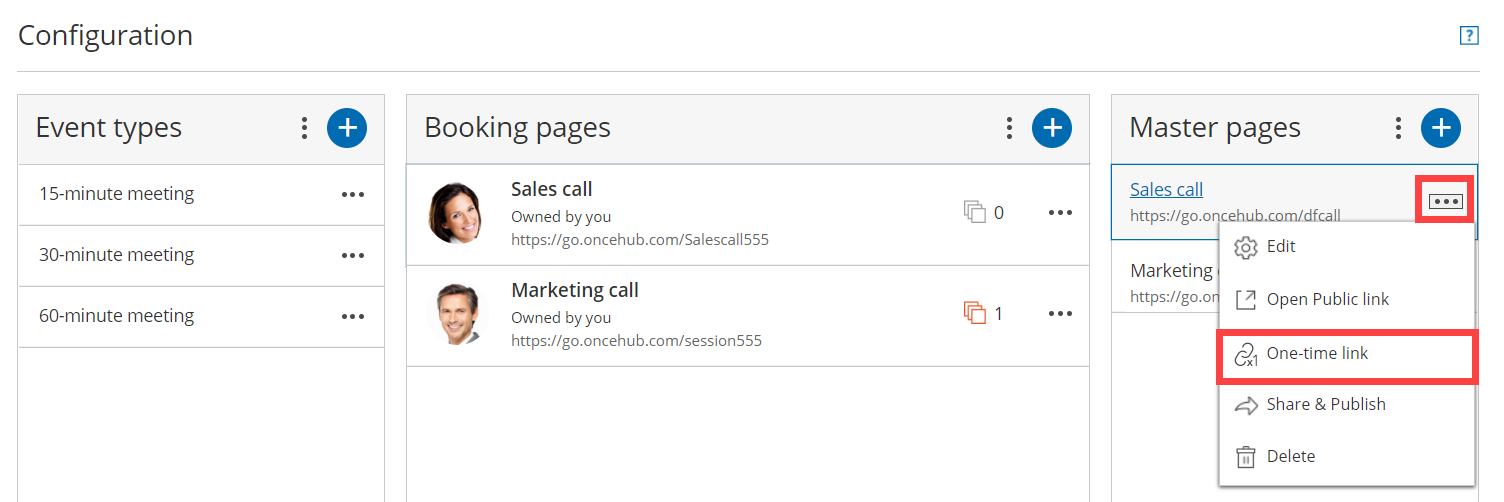Click the copies icon on Sales call booking page
This screenshot has width=1504, height=502.
click(x=974, y=212)
